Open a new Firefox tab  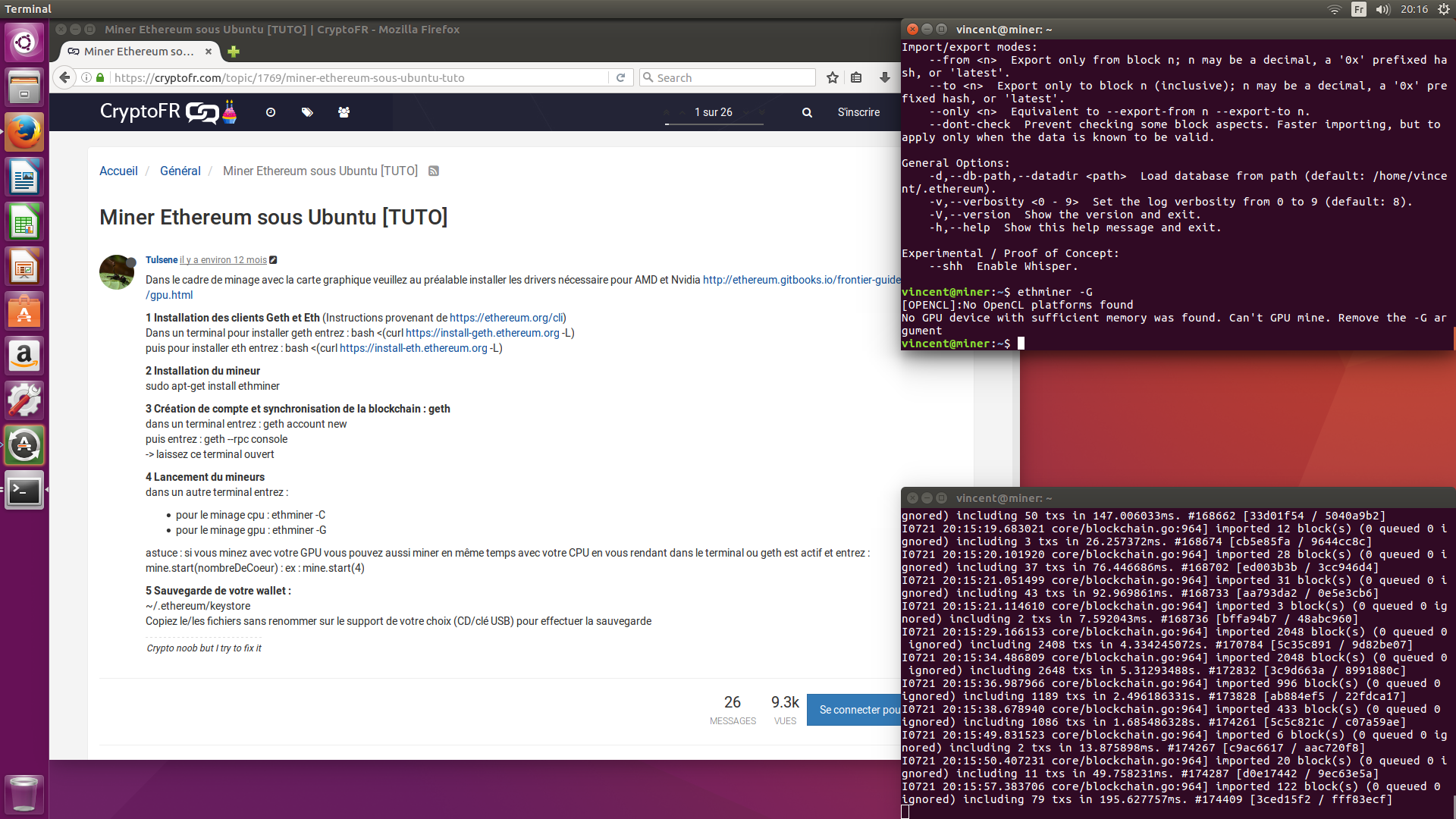click(234, 52)
